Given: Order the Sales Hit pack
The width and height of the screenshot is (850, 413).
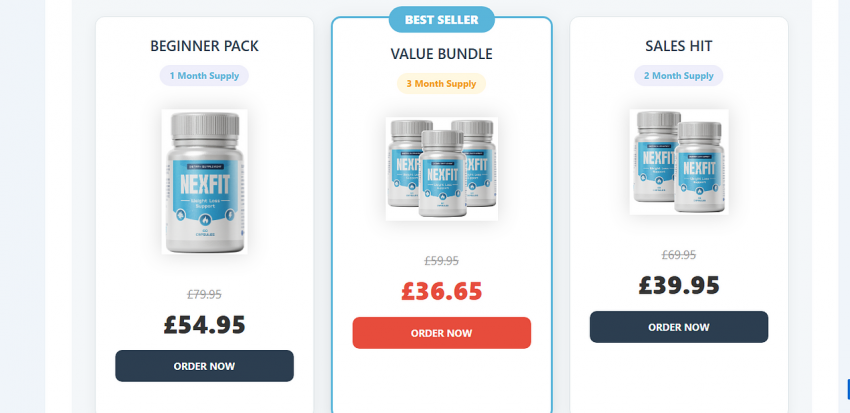Looking at the screenshot, I should pos(679,327).
